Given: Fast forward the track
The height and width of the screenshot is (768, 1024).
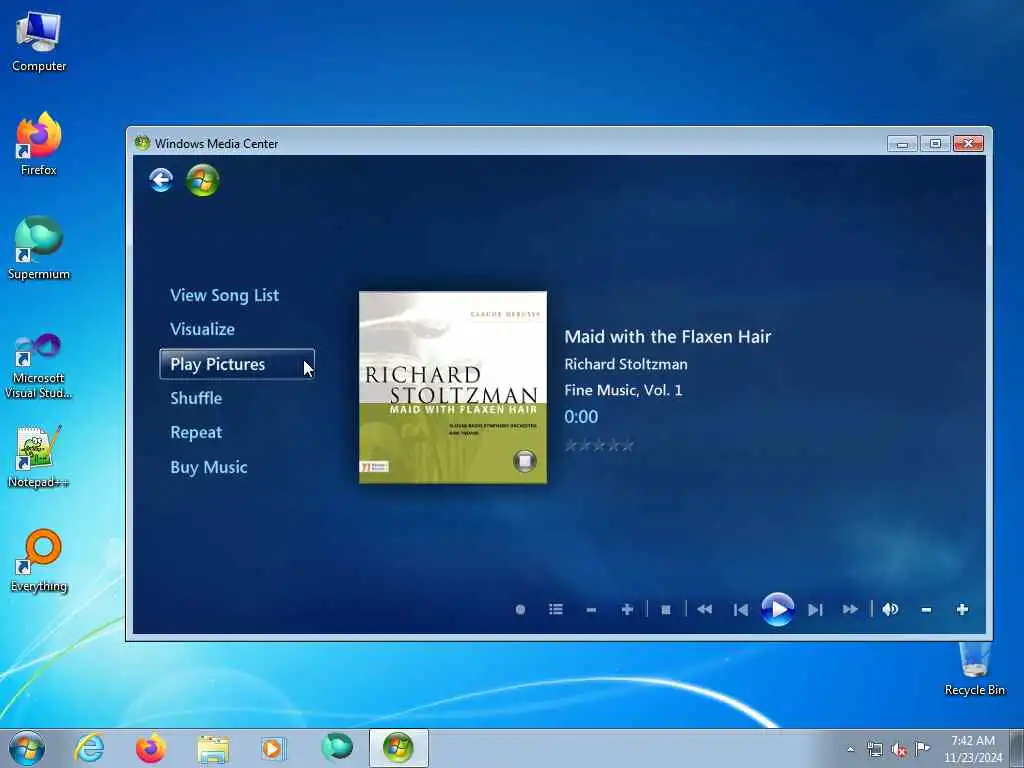Looking at the screenshot, I should [x=850, y=609].
